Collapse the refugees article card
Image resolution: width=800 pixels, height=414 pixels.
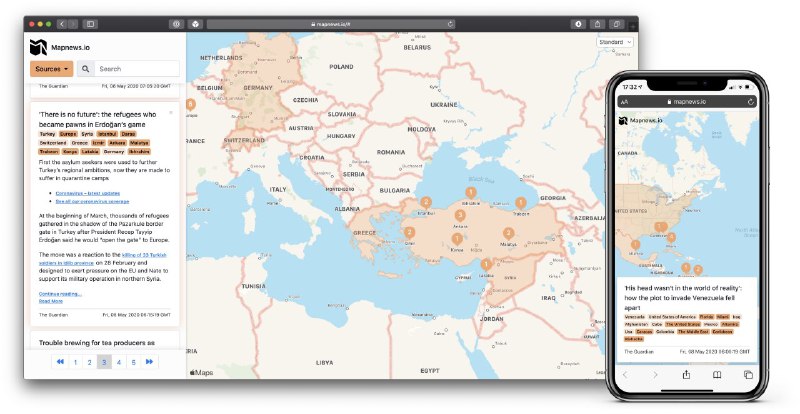(170, 112)
